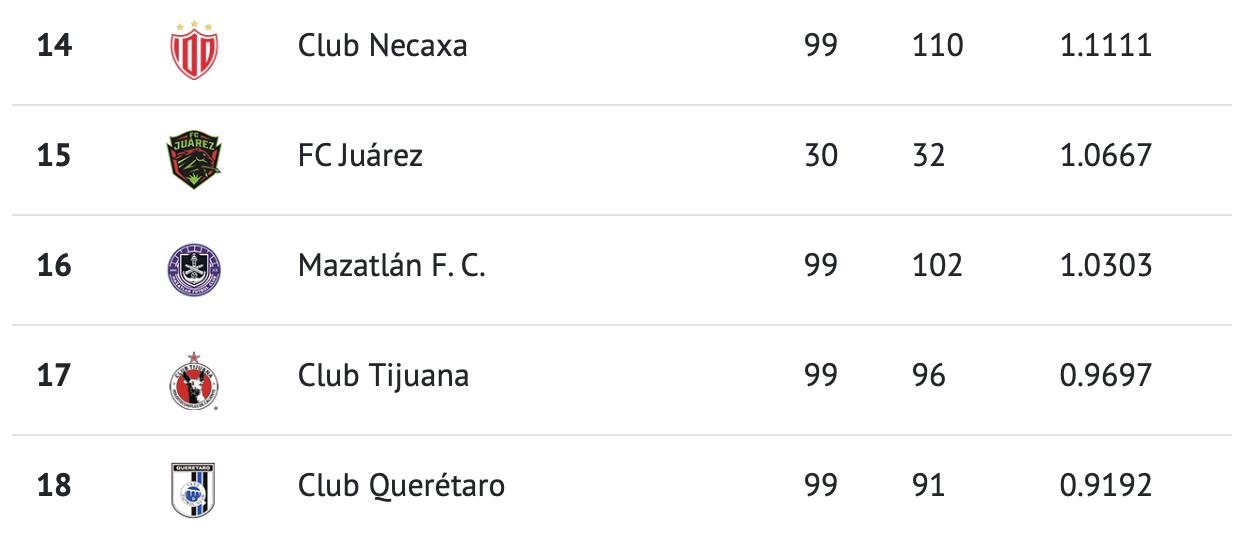Click the Club Tijuana crest icon

194,380
